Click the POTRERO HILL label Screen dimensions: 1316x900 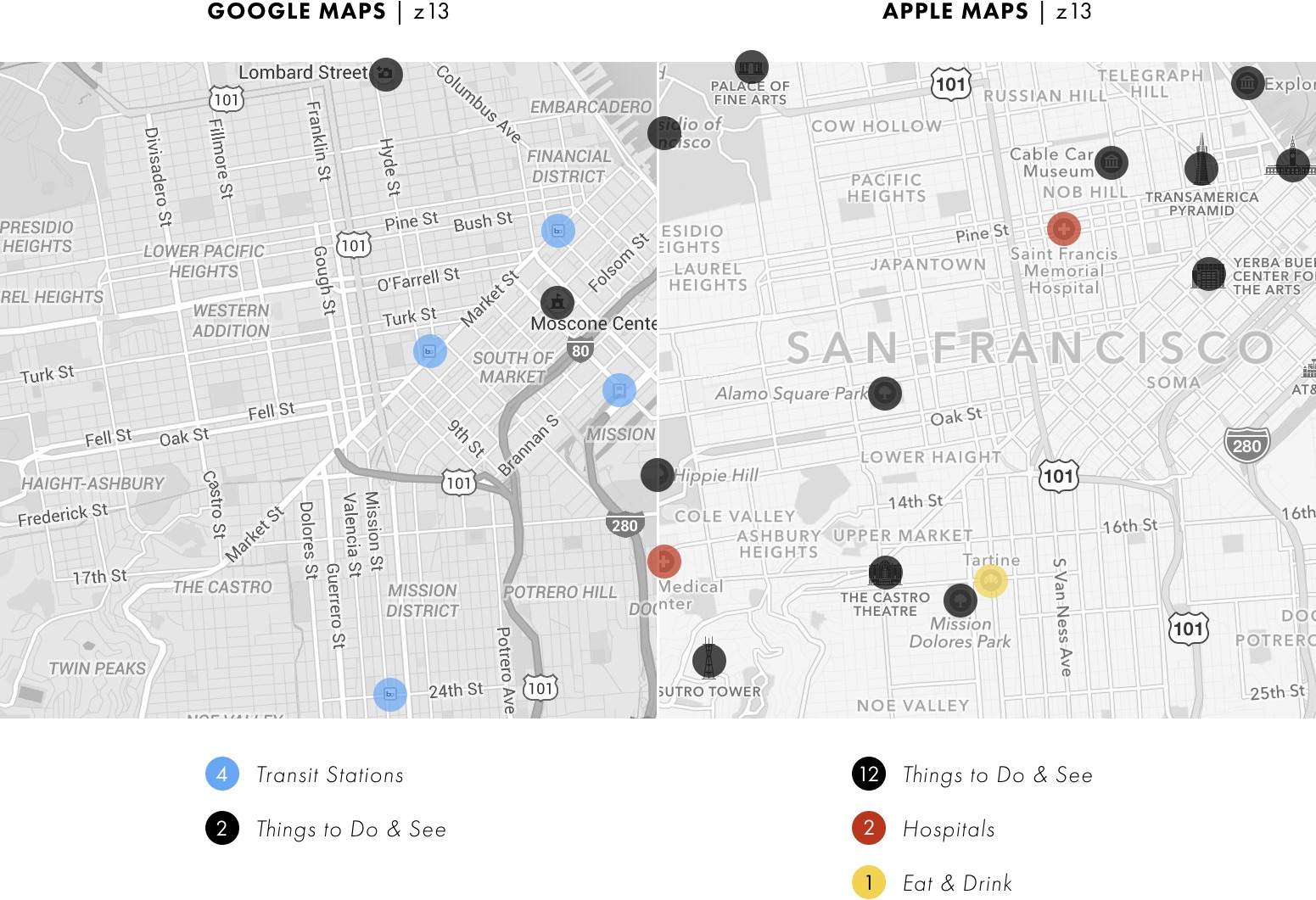point(560,592)
